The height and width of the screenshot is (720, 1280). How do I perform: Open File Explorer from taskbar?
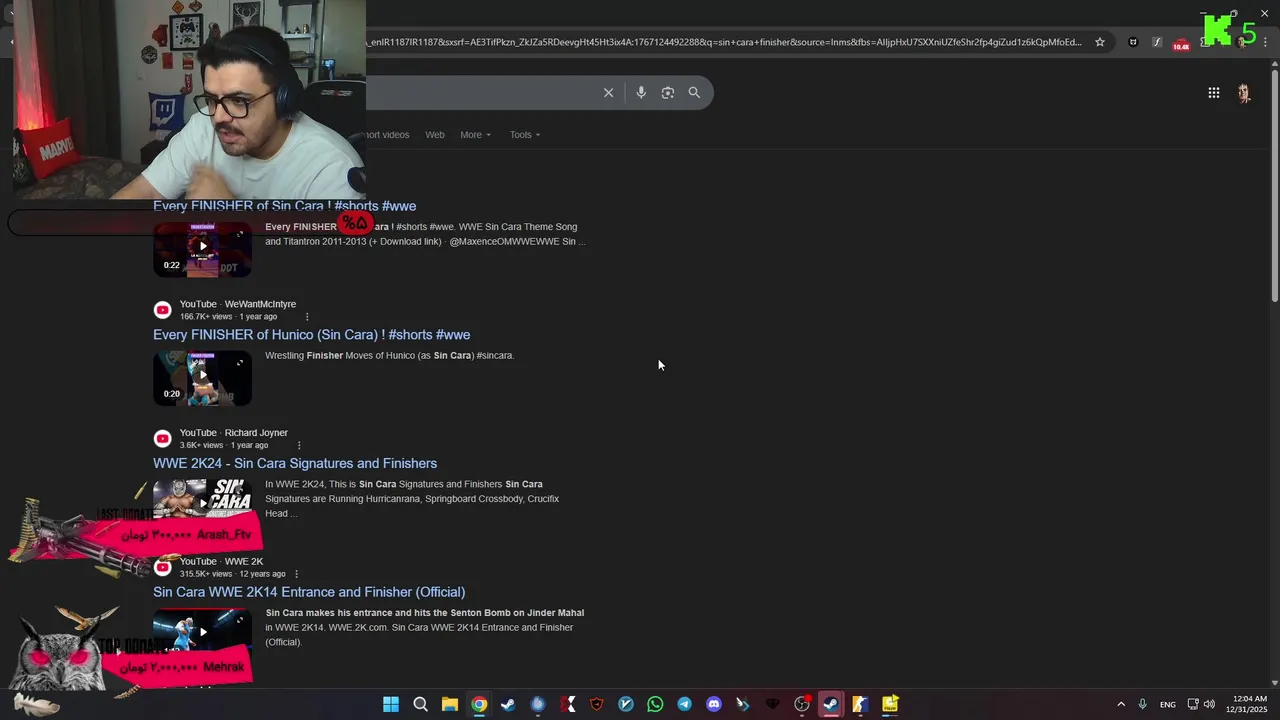click(x=450, y=704)
